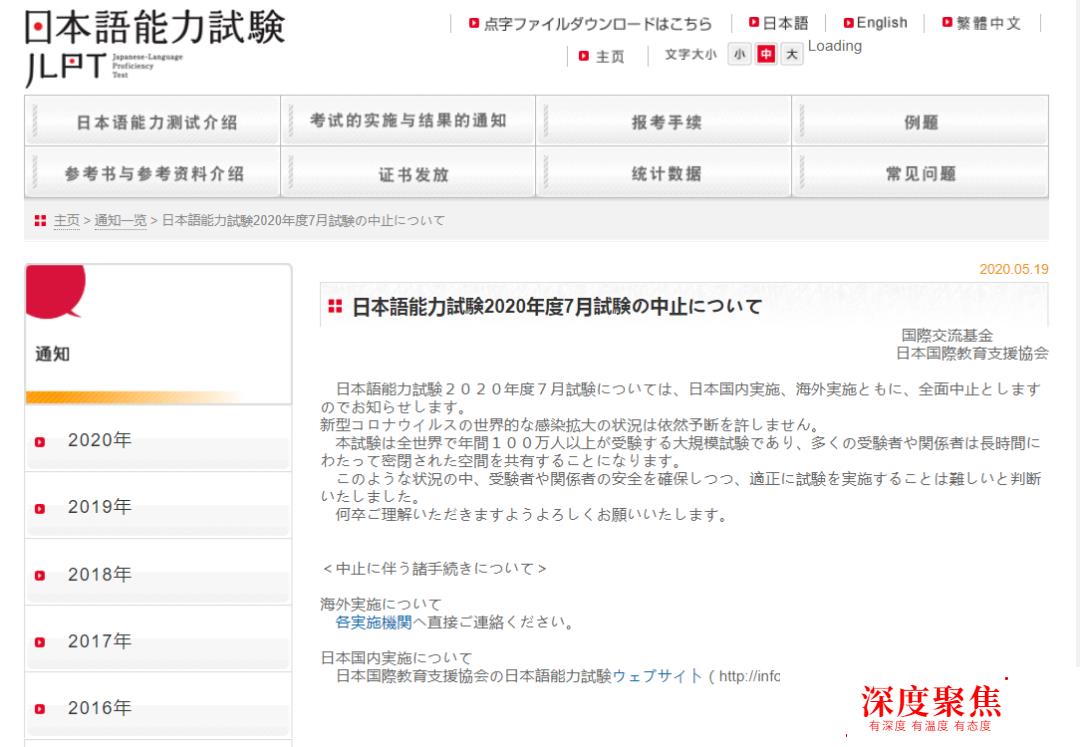Open the 各実施機関 link

coord(373,622)
